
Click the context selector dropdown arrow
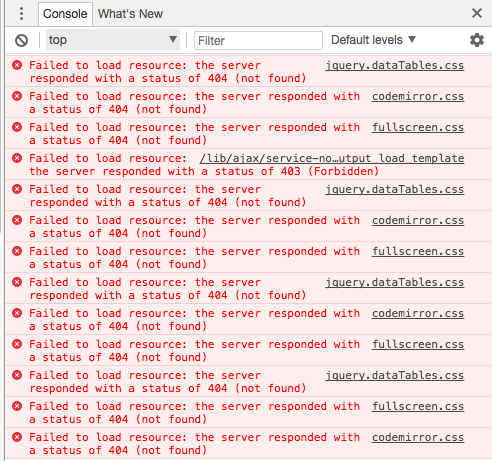point(173,40)
